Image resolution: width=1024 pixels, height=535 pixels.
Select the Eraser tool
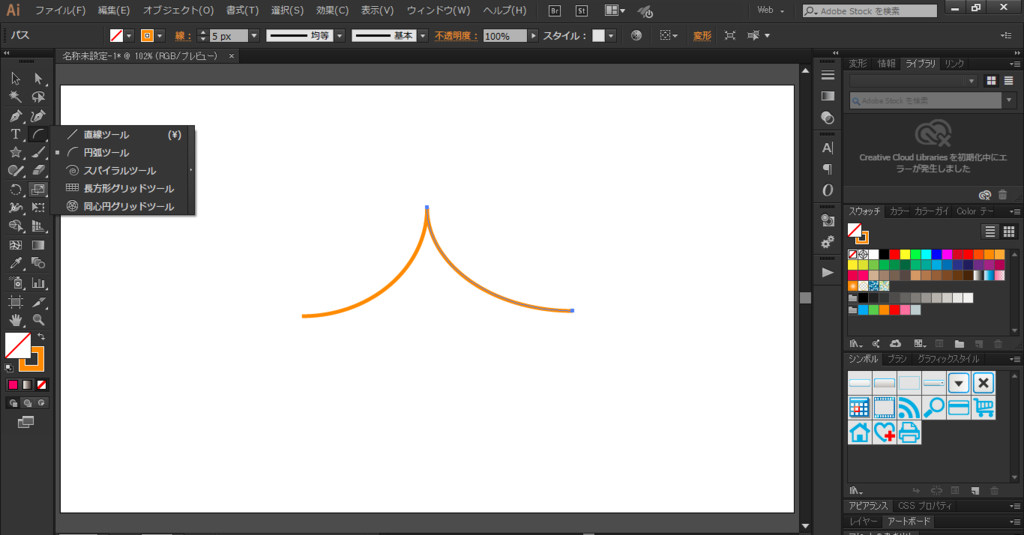tap(38, 170)
